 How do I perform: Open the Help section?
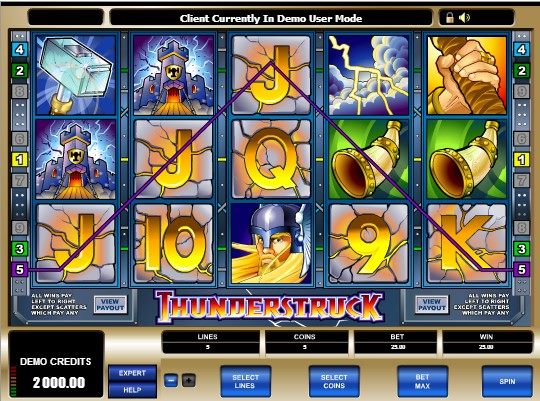click(132, 390)
